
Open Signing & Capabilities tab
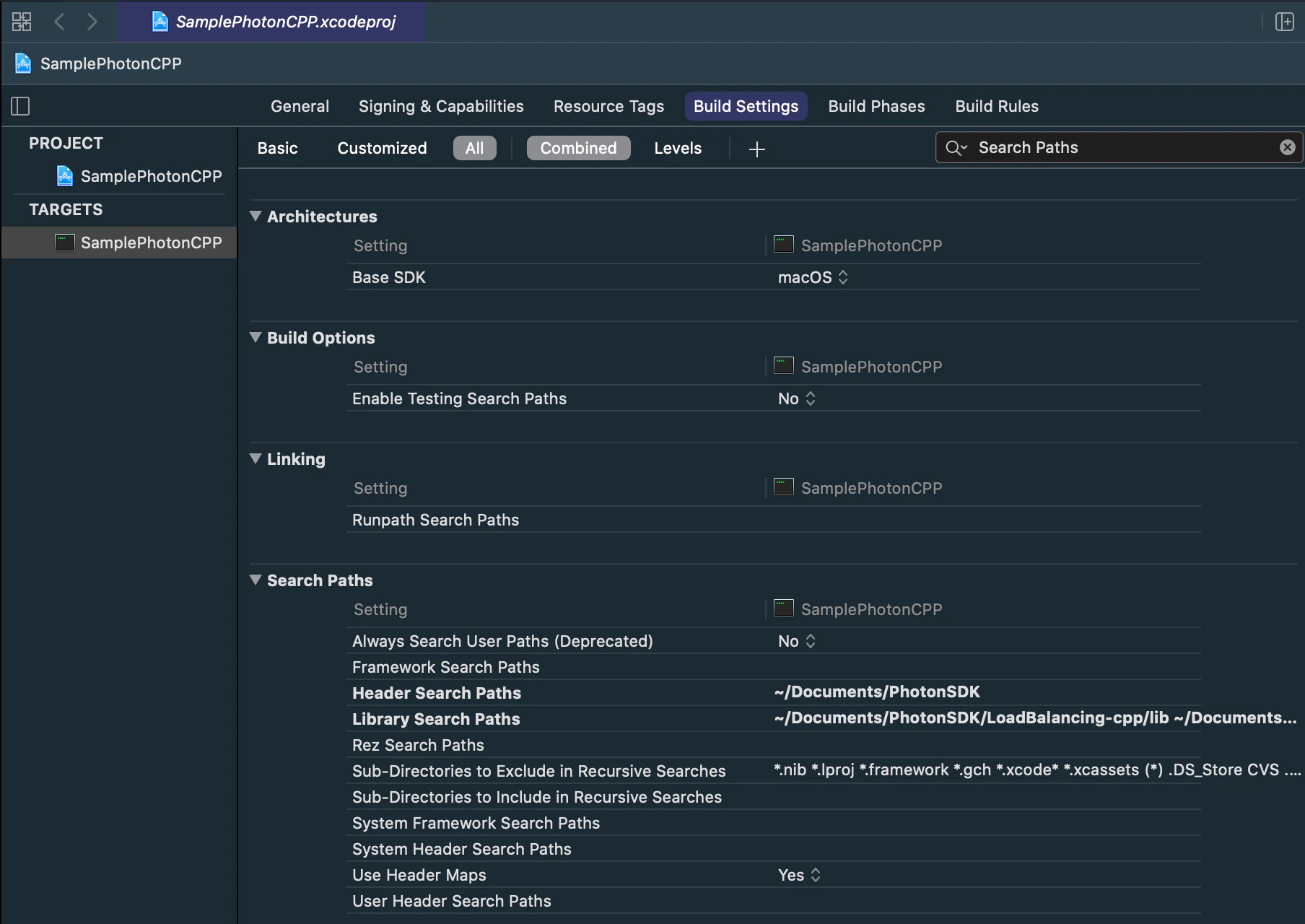pyautogui.click(x=441, y=106)
